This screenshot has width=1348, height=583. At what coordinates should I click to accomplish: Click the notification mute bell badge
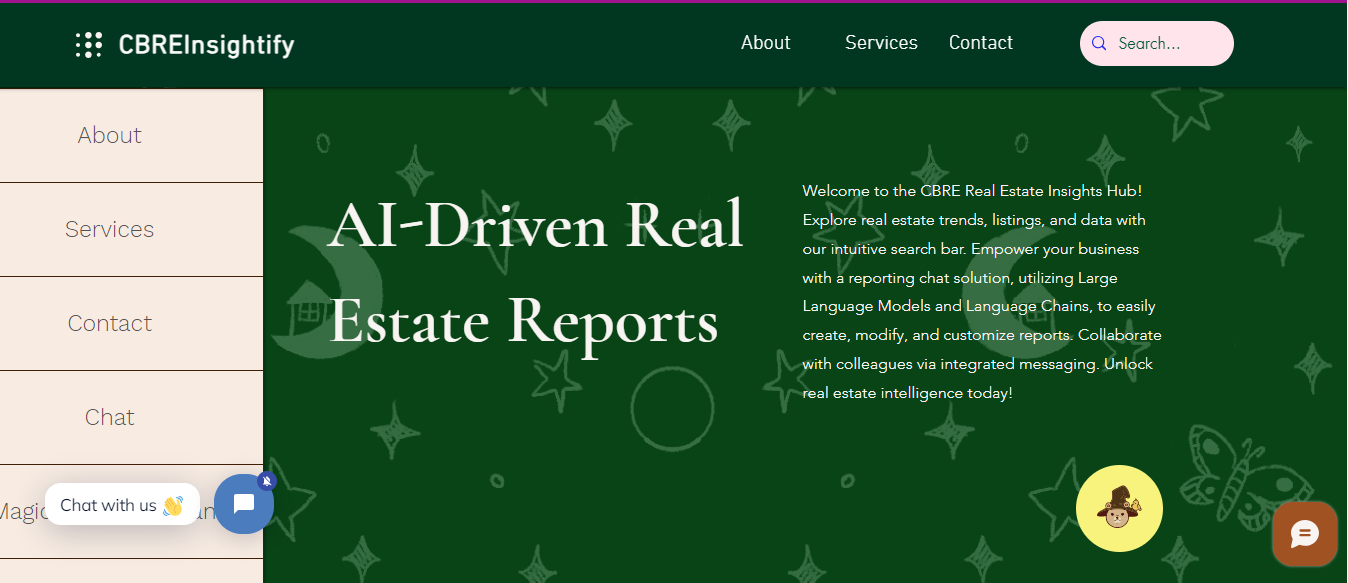pos(266,481)
